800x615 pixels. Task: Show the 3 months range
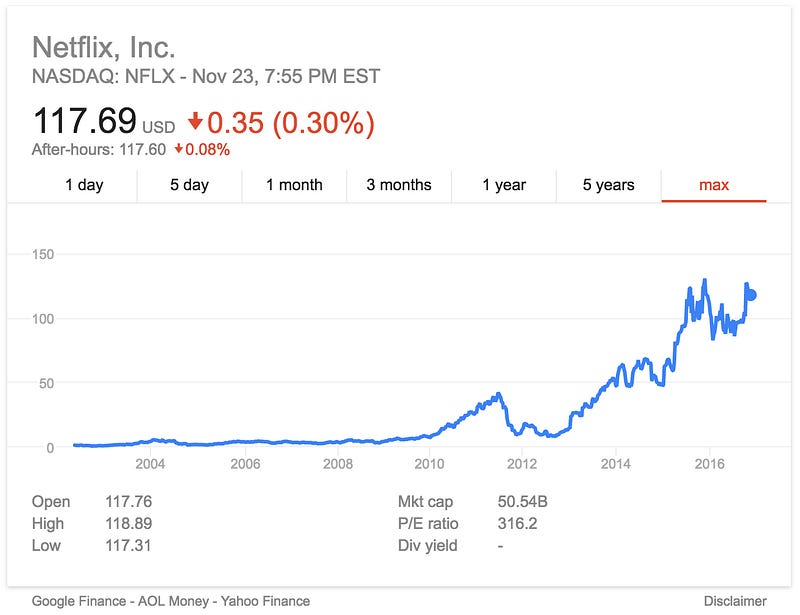tap(399, 185)
